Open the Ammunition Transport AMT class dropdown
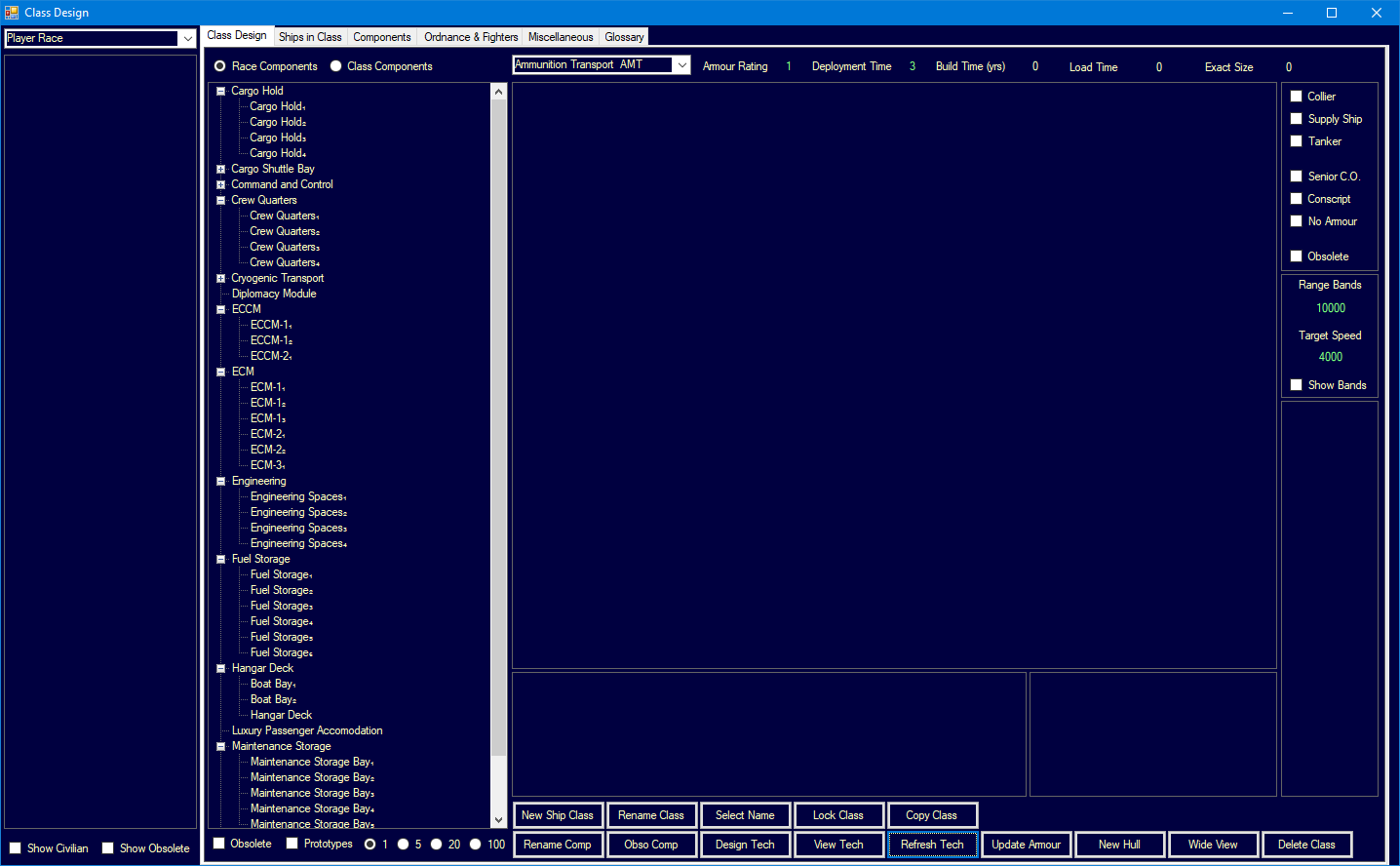Viewport: 1400px width, 866px height. pyautogui.click(x=681, y=65)
